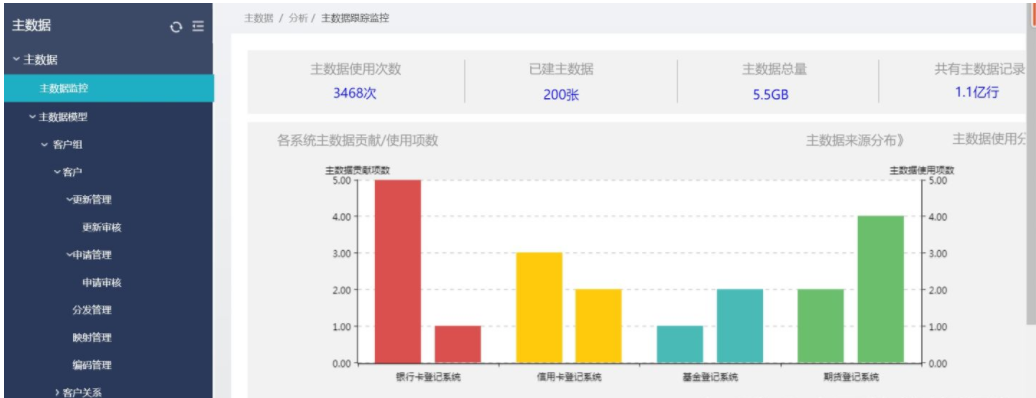Click 主数据跟踪监控 breadcrumb item
The width and height of the screenshot is (1036, 398).
pyautogui.click(x=355, y=19)
